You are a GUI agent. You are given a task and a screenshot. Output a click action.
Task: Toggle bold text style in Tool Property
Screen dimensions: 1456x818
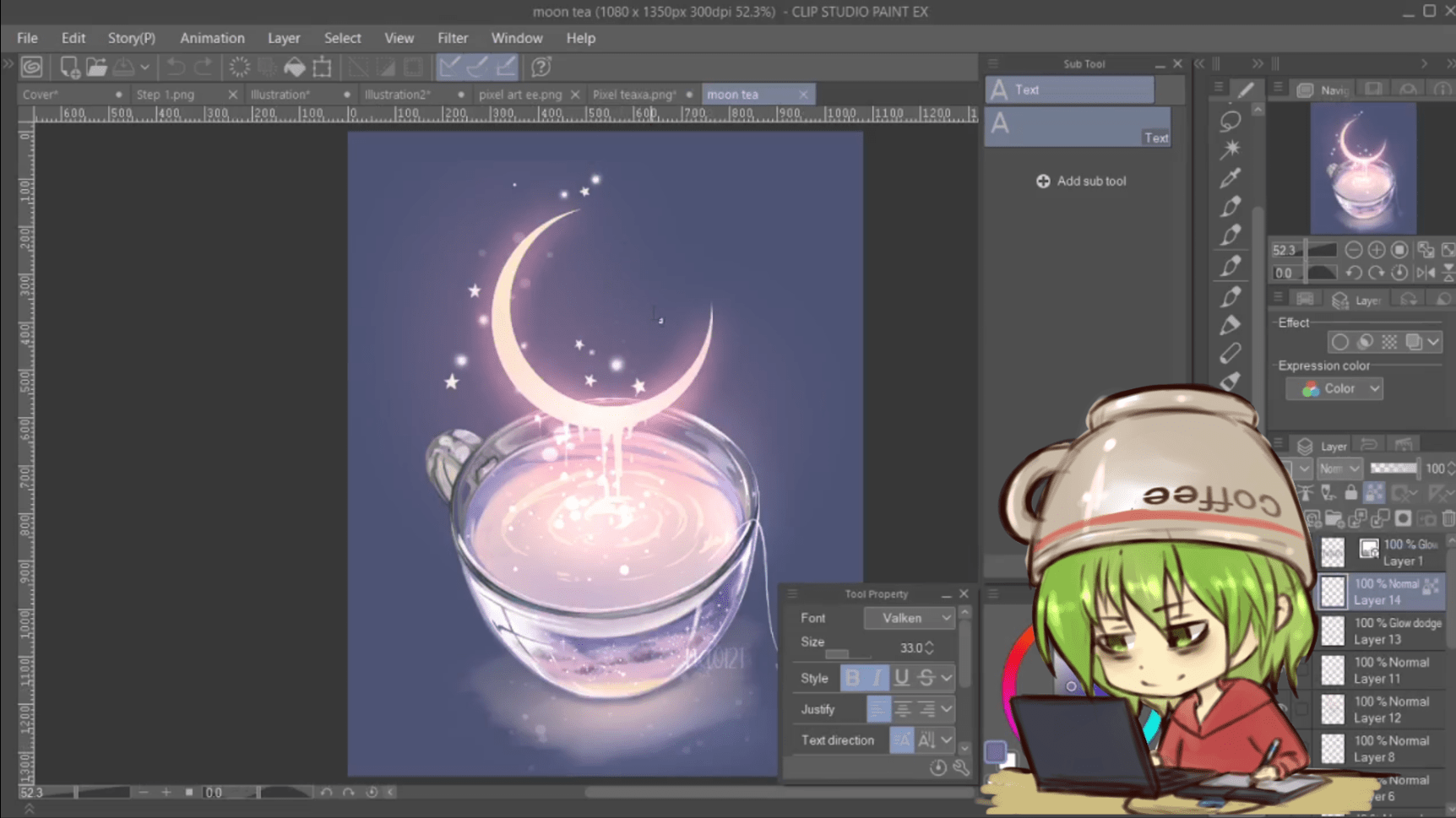[853, 678]
